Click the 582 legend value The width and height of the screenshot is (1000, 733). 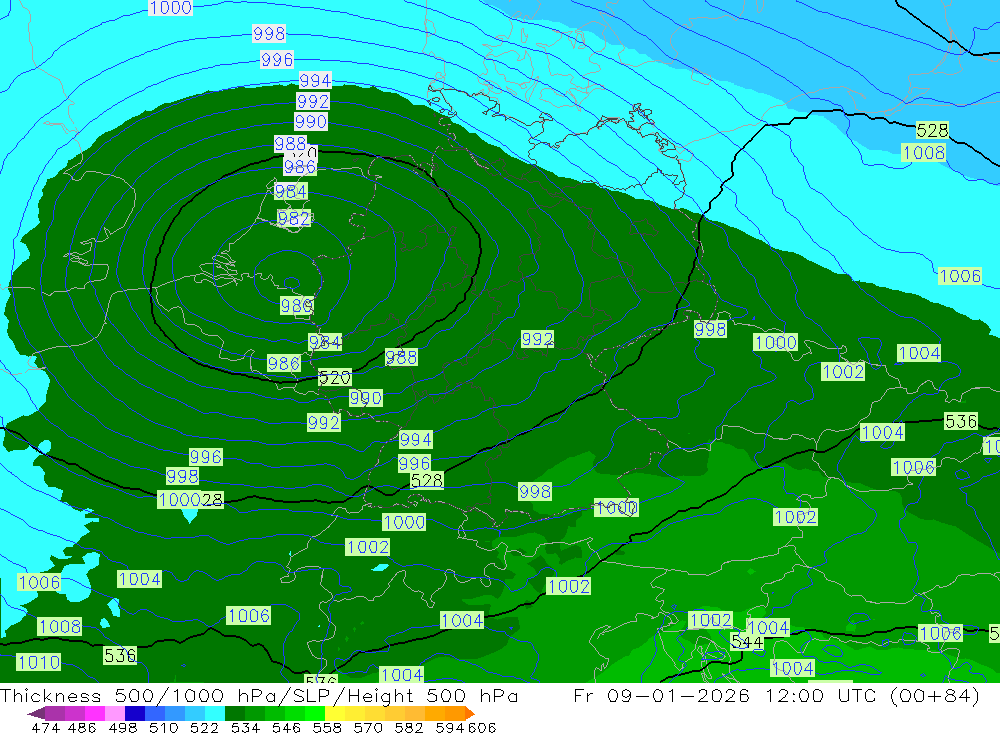pos(409,727)
